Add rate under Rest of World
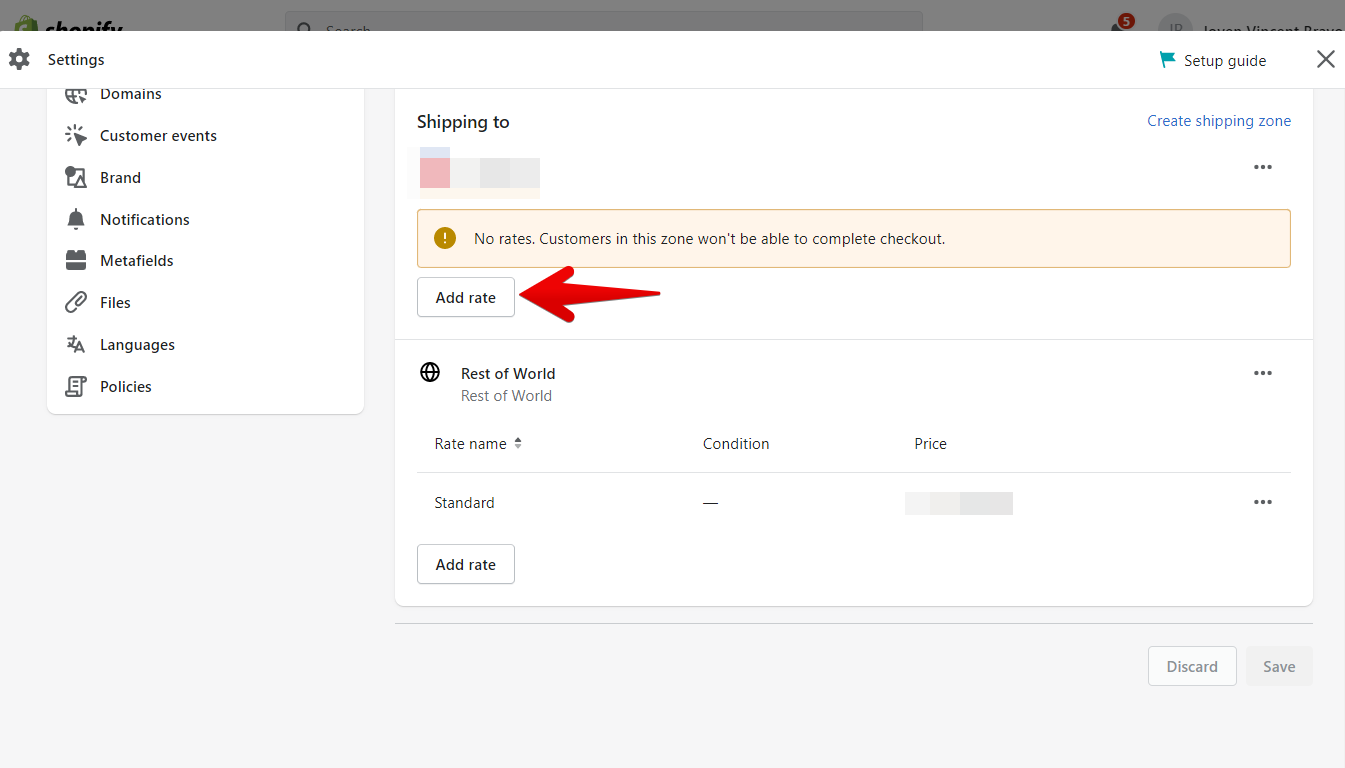Image resolution: width=1345 pixels, height=768 pixels. point(466,564)
